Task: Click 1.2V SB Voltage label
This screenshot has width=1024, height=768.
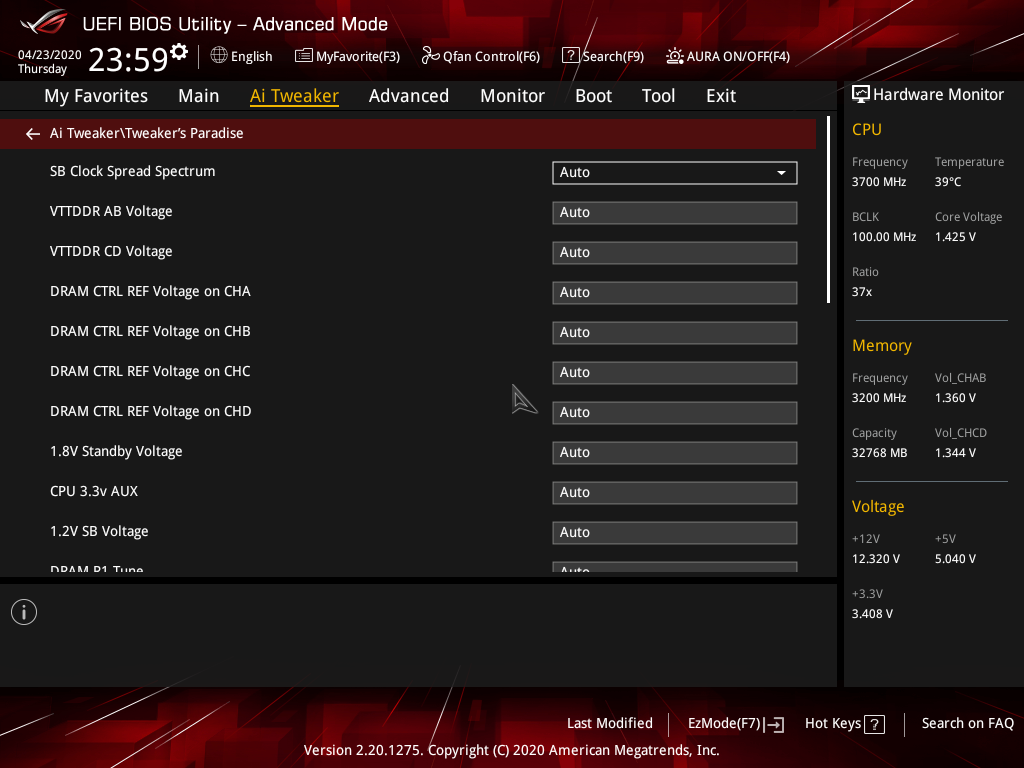Action: point(99,532)
